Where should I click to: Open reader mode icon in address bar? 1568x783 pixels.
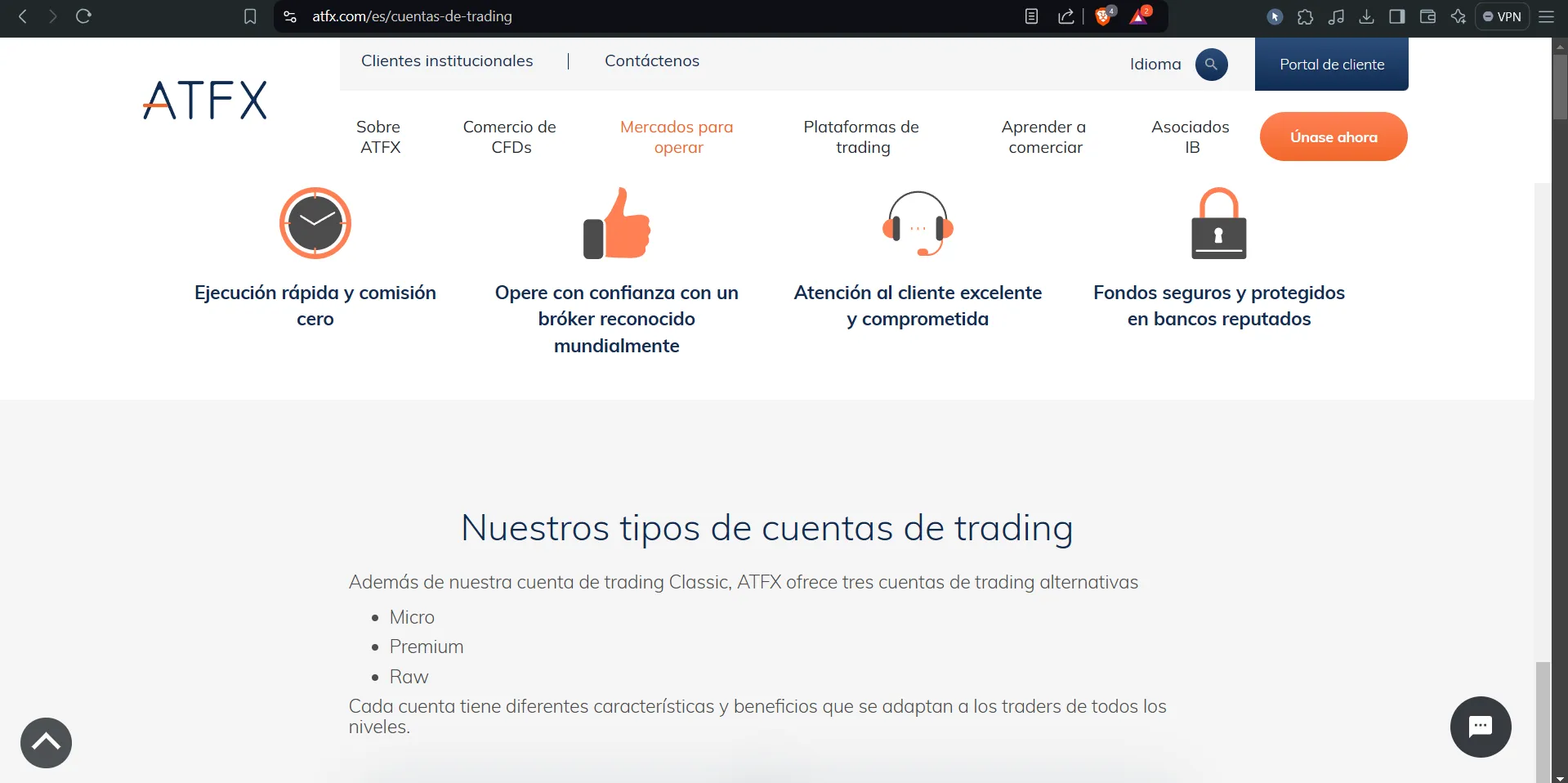[1032, 16]
